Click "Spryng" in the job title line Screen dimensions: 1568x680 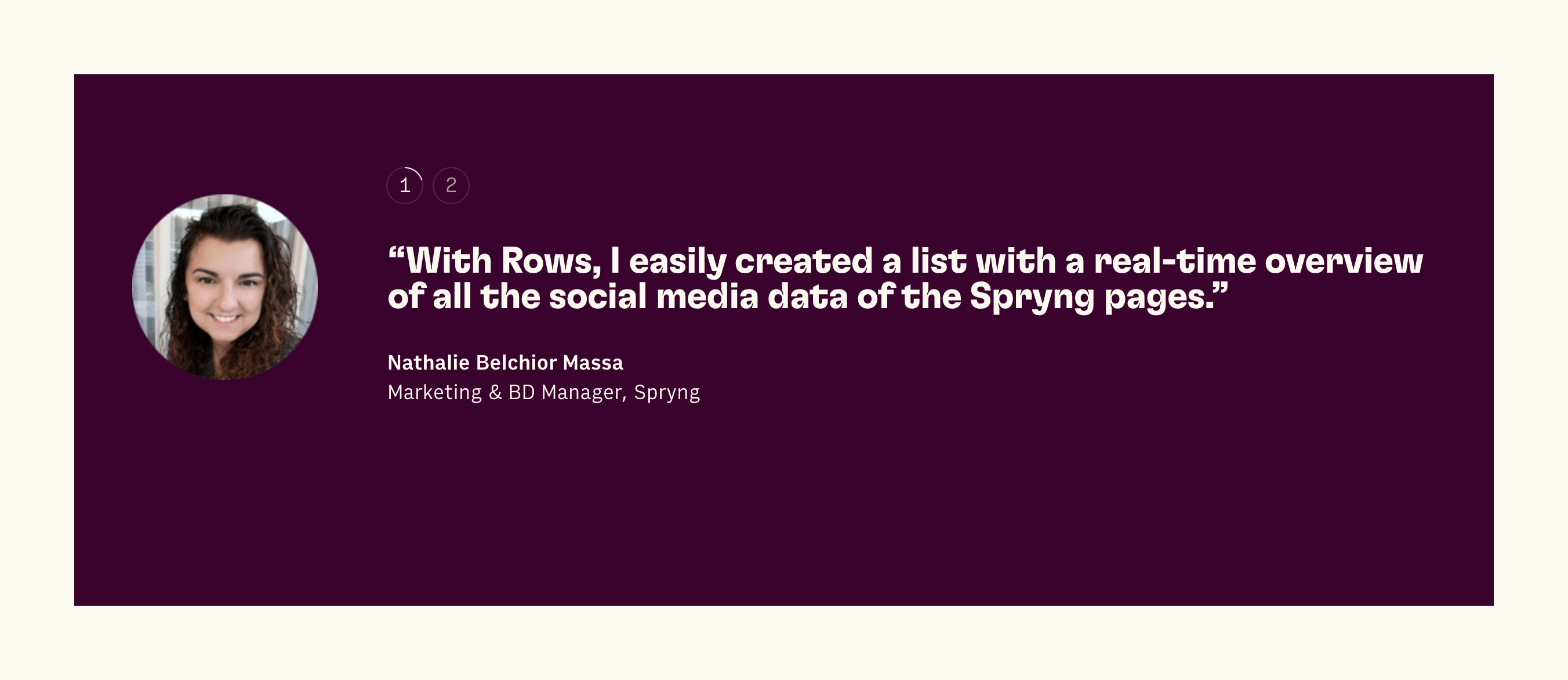[x=666, y=393]
